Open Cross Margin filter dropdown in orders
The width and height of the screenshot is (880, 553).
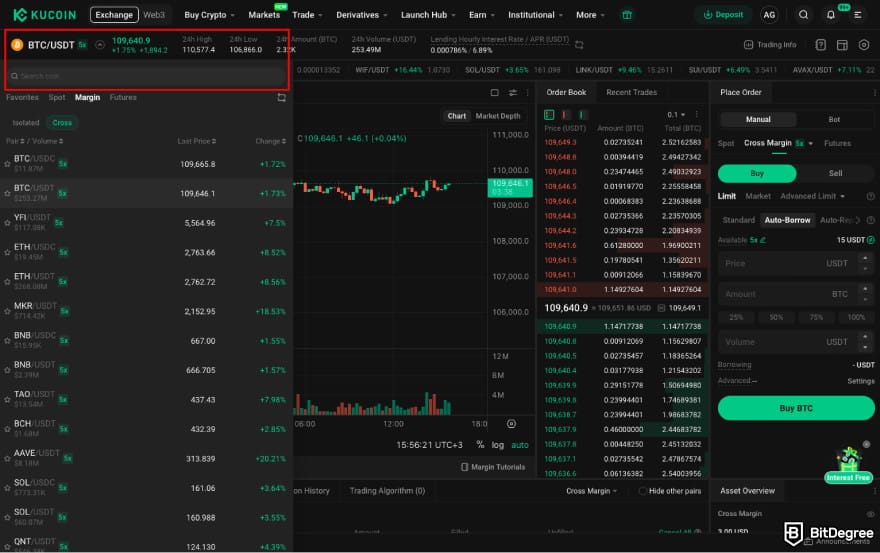(x=591, y=491)
